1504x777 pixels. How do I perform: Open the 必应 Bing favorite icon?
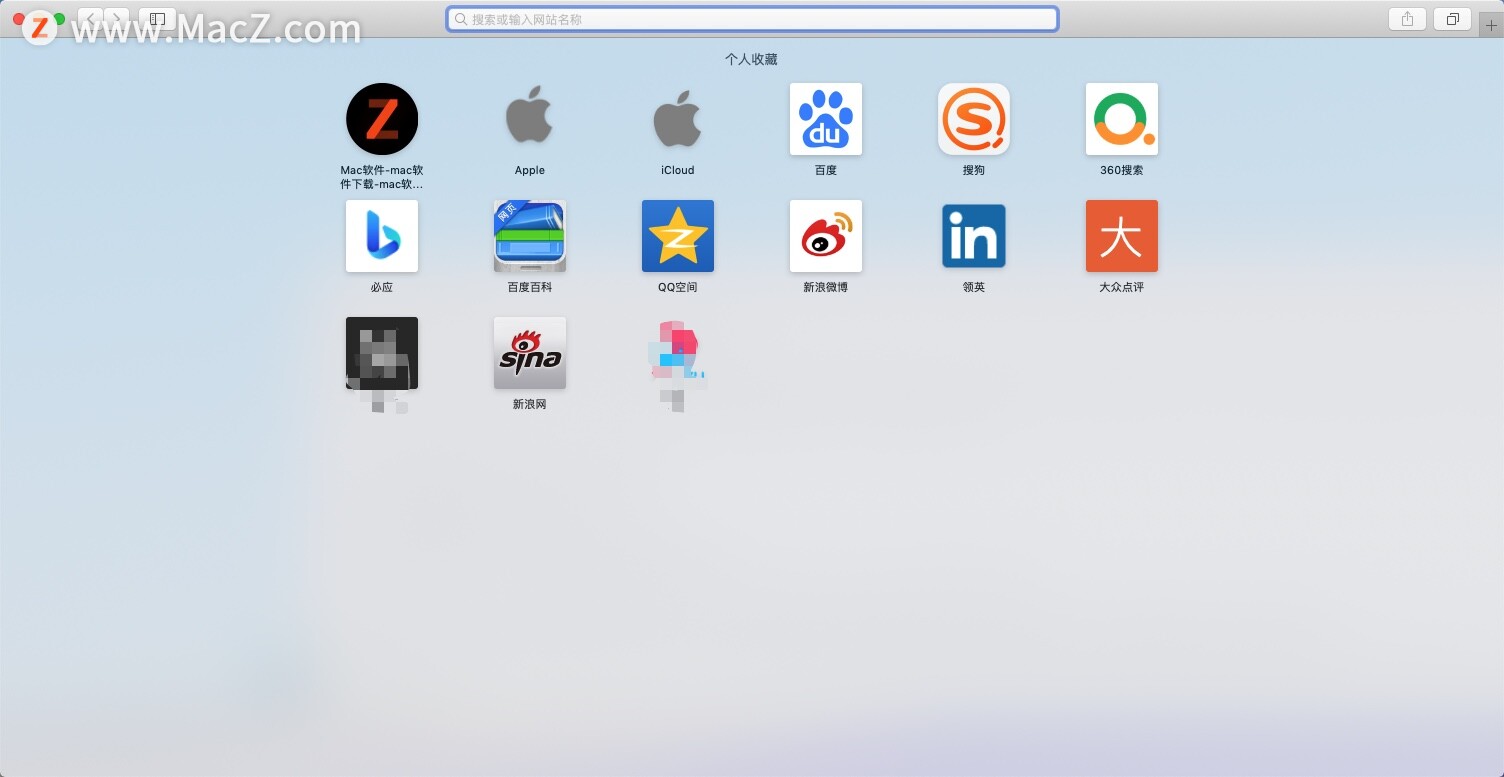tap(382, 236)
